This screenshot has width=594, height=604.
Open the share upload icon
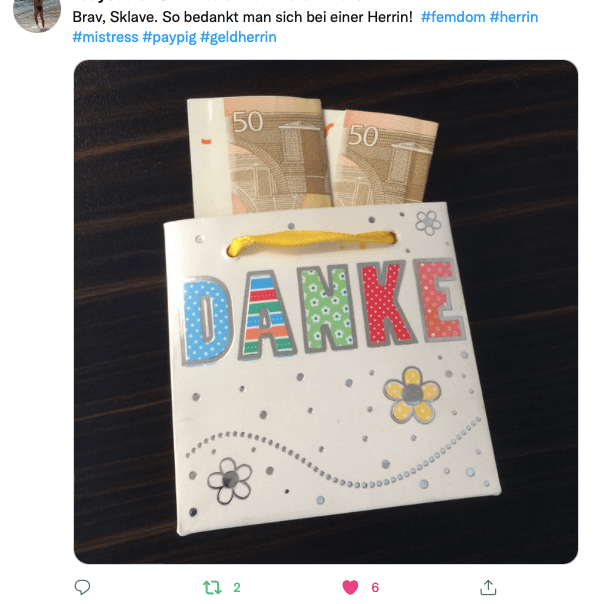pos(488,587)
